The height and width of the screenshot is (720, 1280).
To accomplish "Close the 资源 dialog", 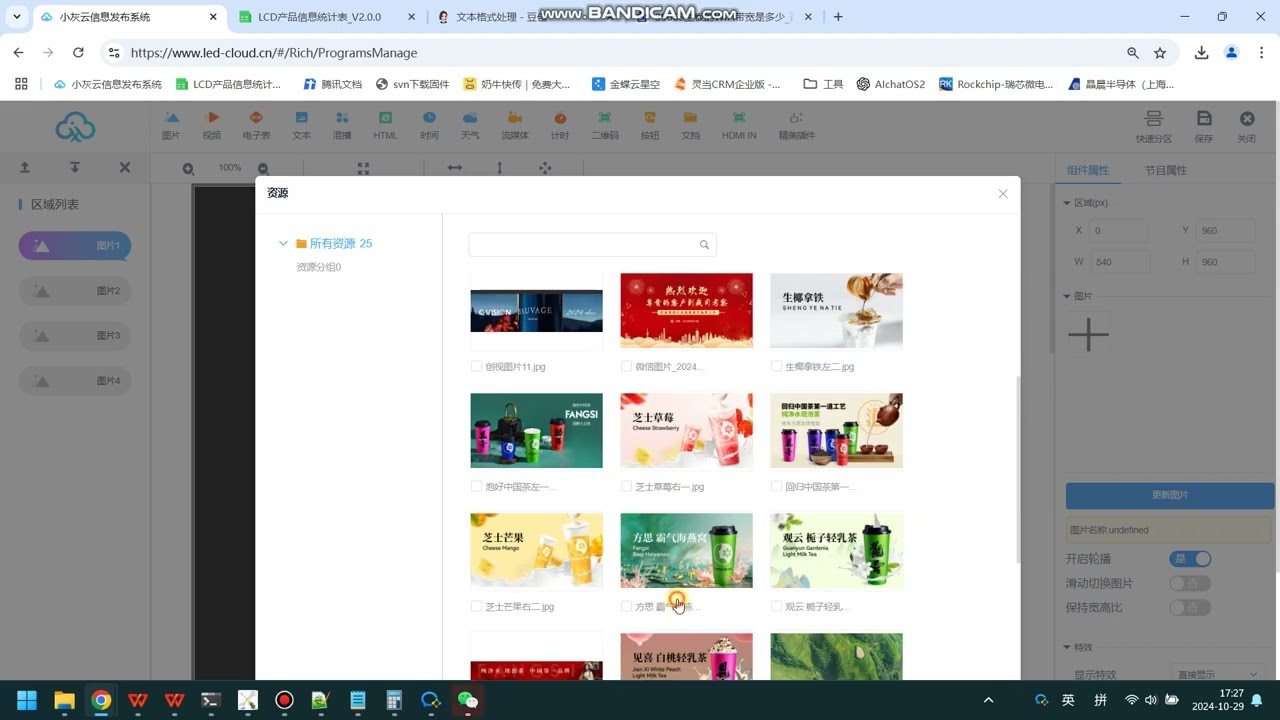I will [x=1003, y=194].
